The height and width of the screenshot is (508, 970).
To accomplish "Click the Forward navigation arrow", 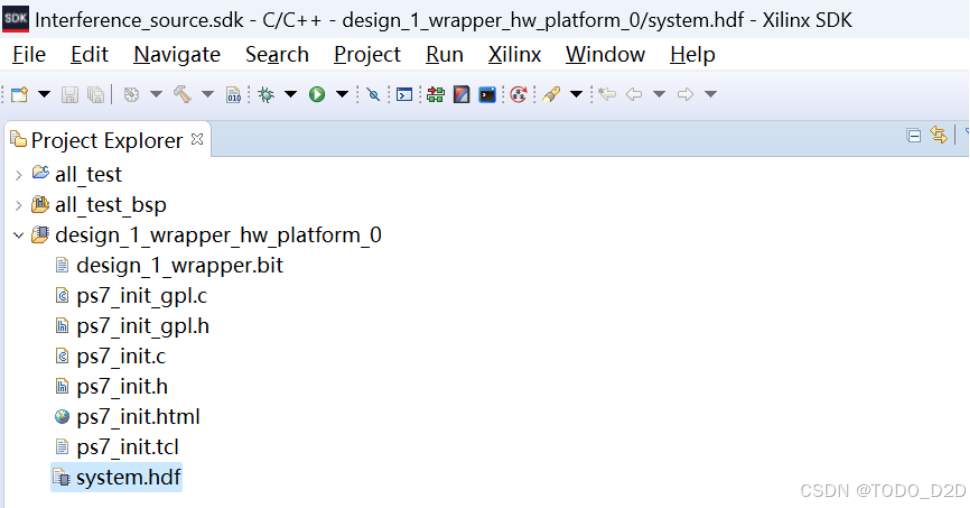I will pos(685,95).
